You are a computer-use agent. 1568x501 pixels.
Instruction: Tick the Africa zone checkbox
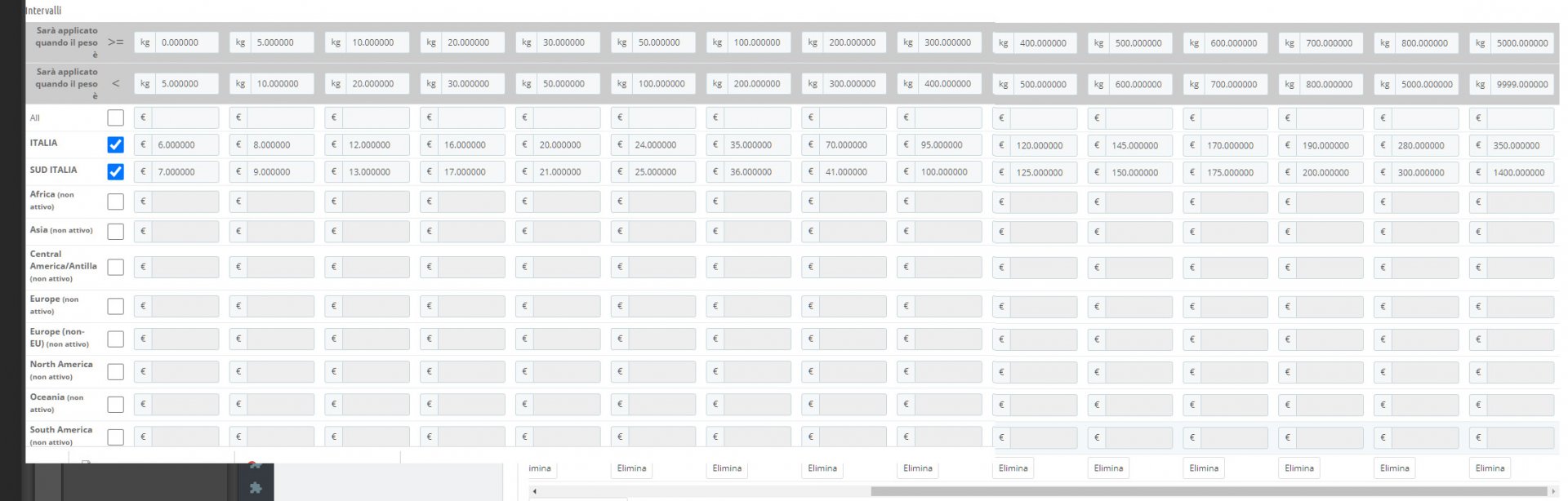point(116,202)
